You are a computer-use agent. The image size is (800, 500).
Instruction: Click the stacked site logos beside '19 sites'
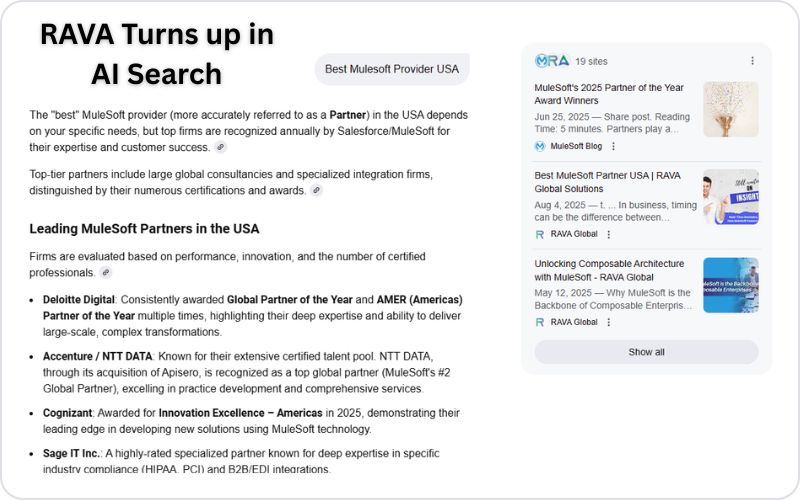[551, 61]
